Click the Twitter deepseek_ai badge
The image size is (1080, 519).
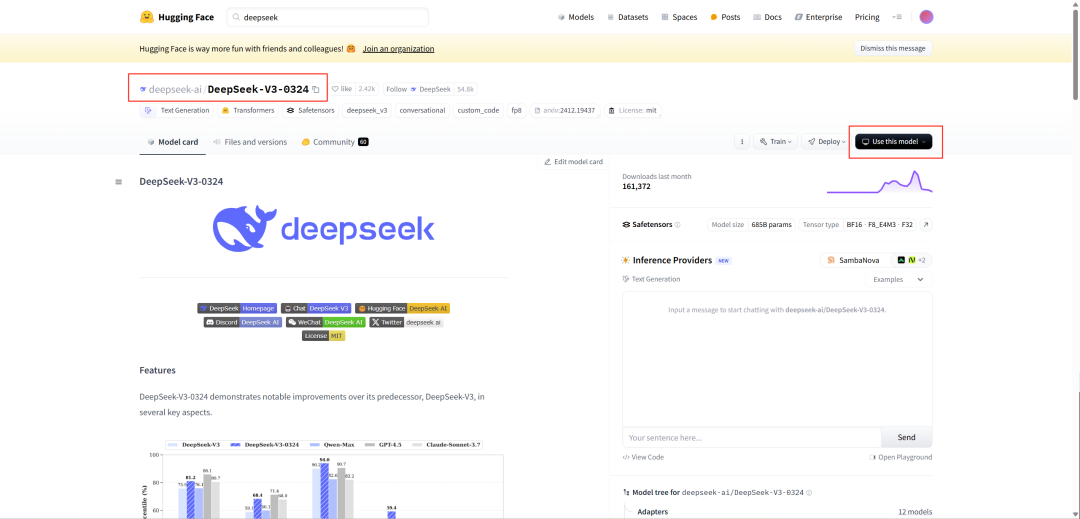tap(406, 322)
